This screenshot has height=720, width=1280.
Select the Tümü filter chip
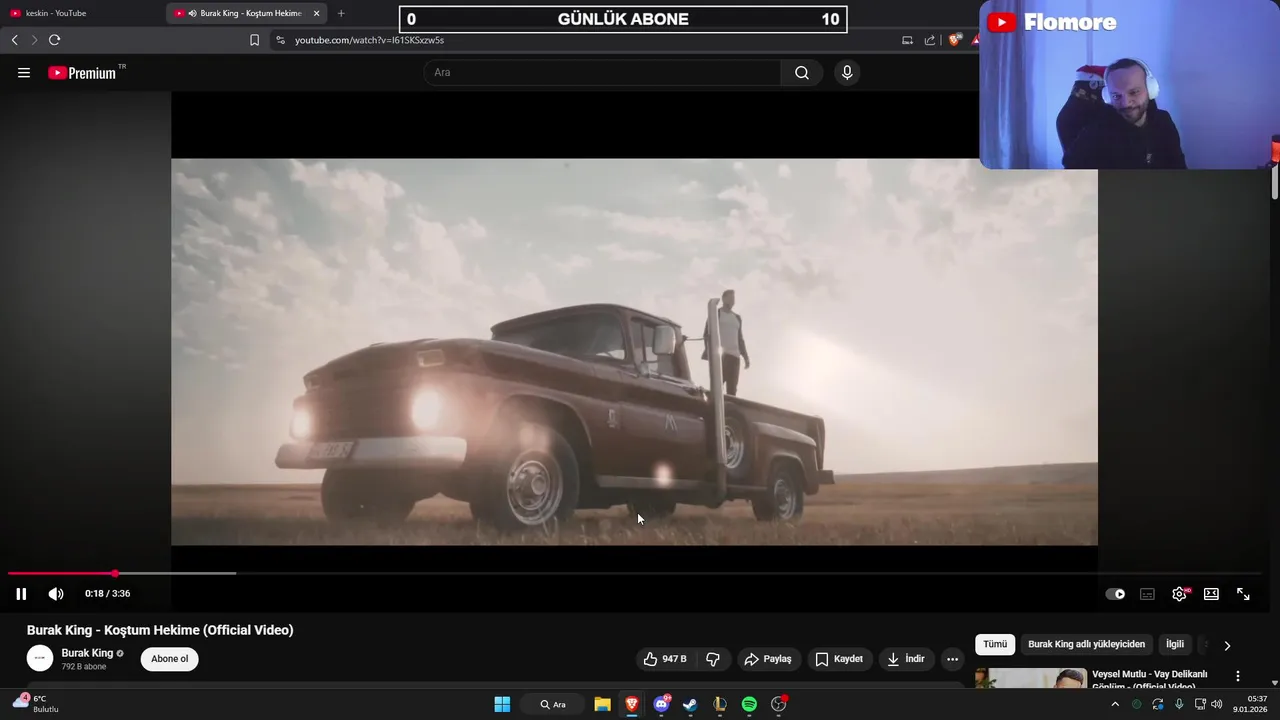coord(995,645)
